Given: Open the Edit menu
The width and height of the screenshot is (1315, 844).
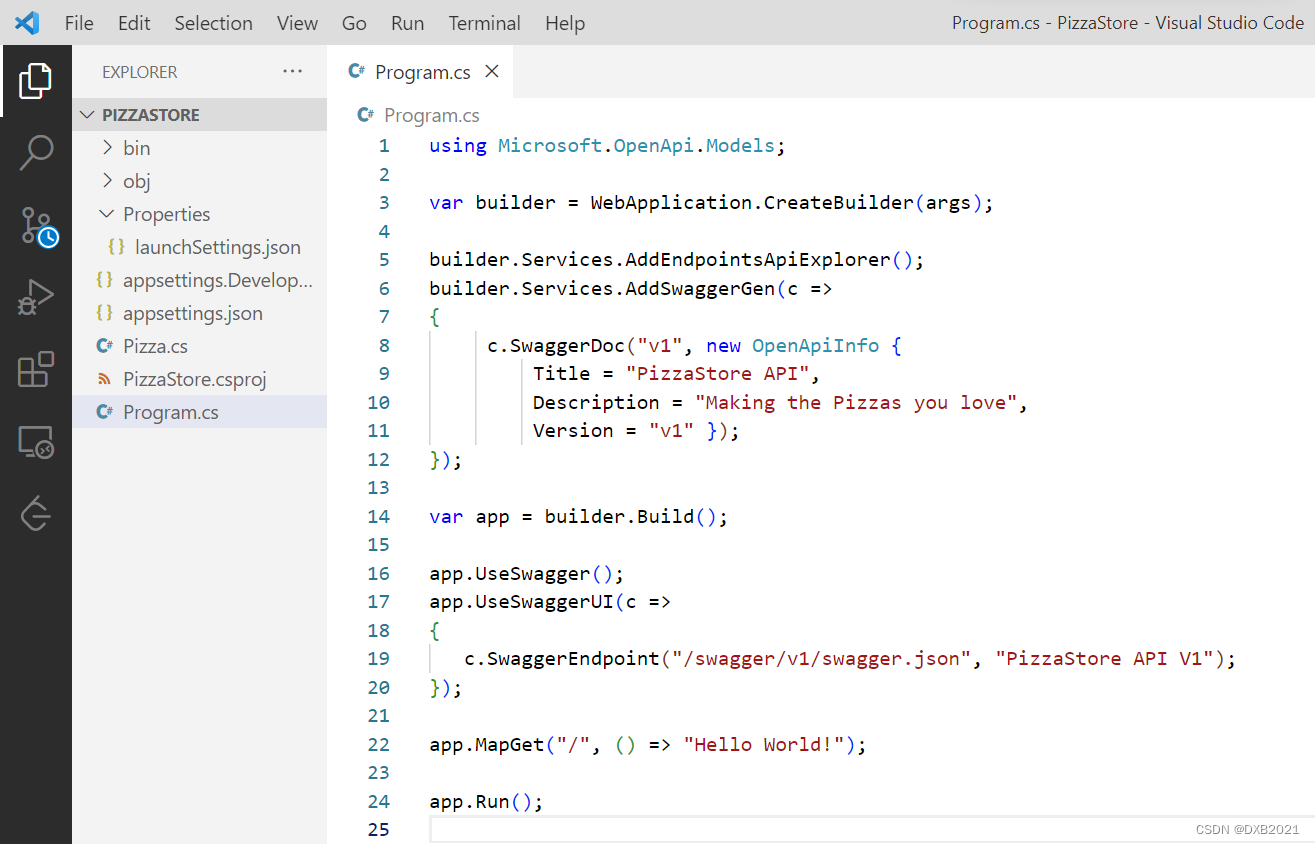Looking at the screenshot, I should tap(134, 23).
